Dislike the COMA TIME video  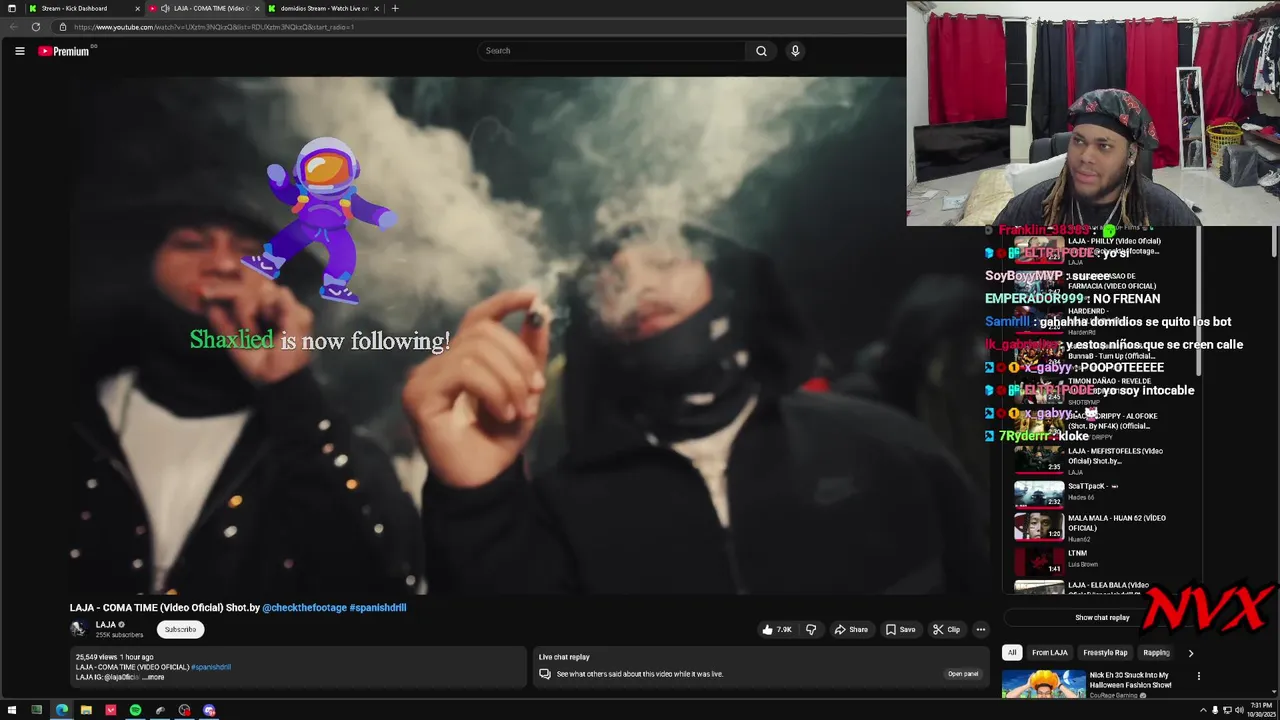tap(811, 629)
